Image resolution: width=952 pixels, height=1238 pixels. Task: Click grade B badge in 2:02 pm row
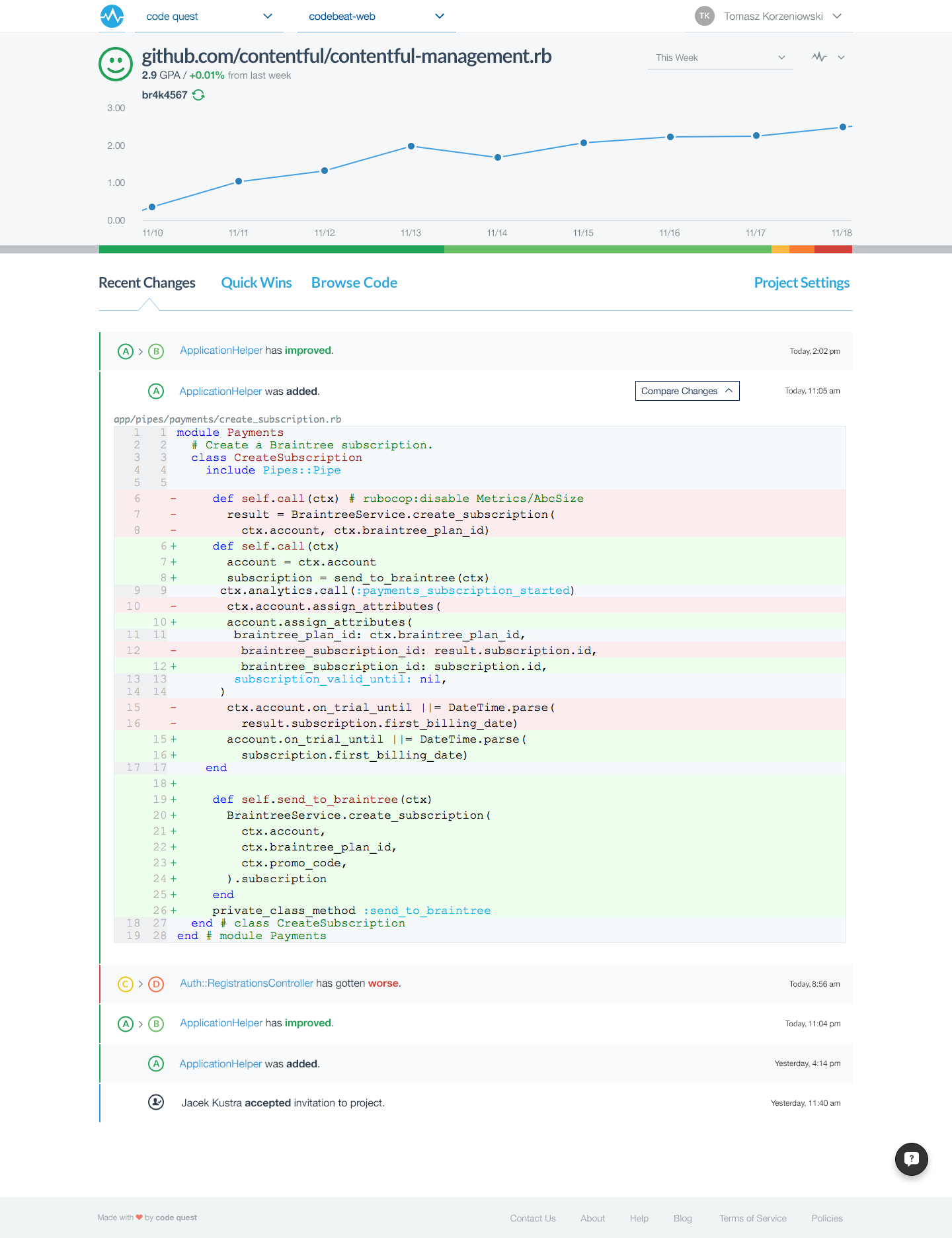point(156,351)
